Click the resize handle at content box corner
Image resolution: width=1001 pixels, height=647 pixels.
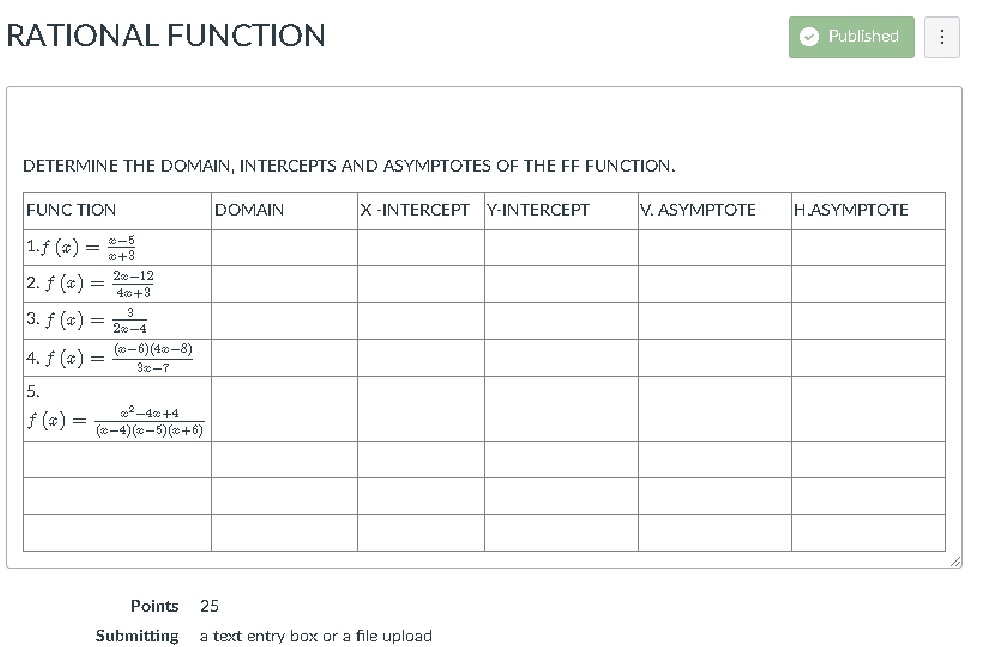coord(957,559)
